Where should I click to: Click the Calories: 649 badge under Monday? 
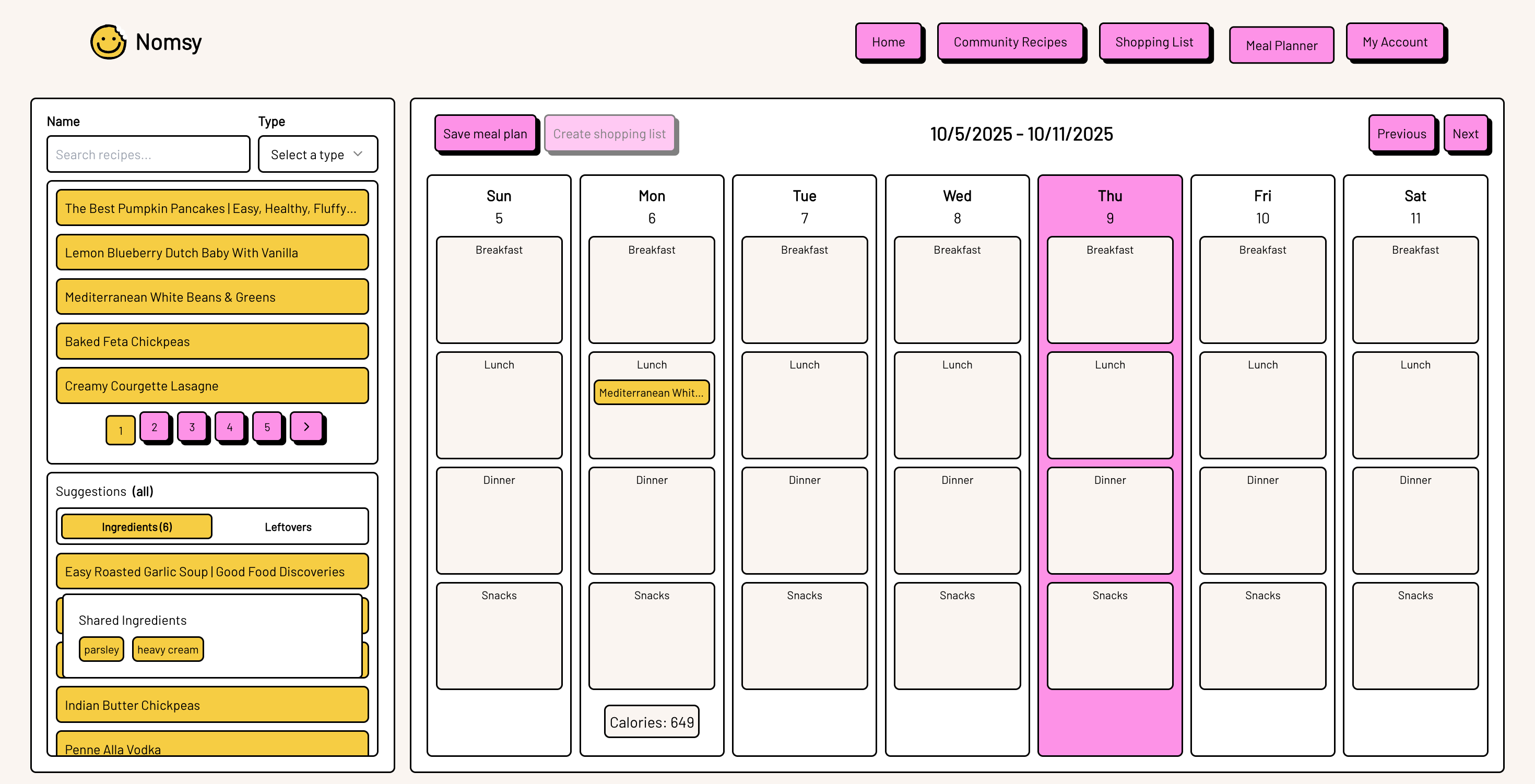pos(651,721)
